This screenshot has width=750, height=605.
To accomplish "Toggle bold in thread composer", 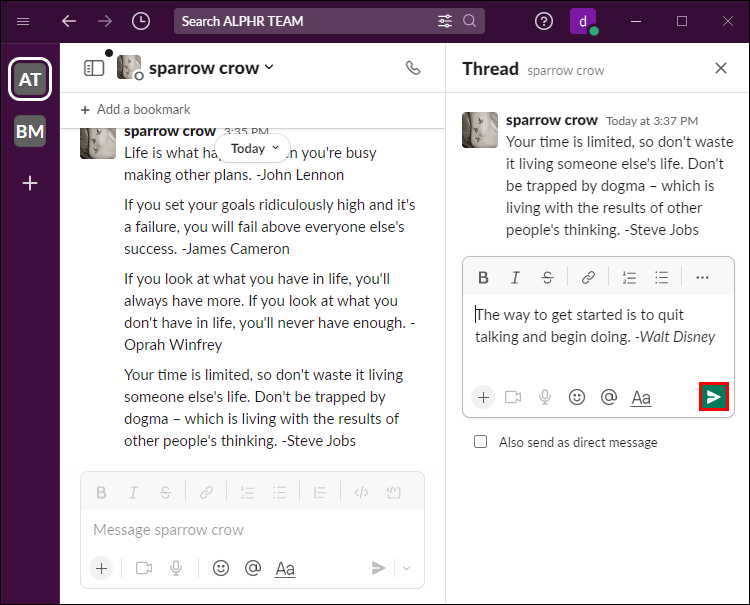I will 483,277.
